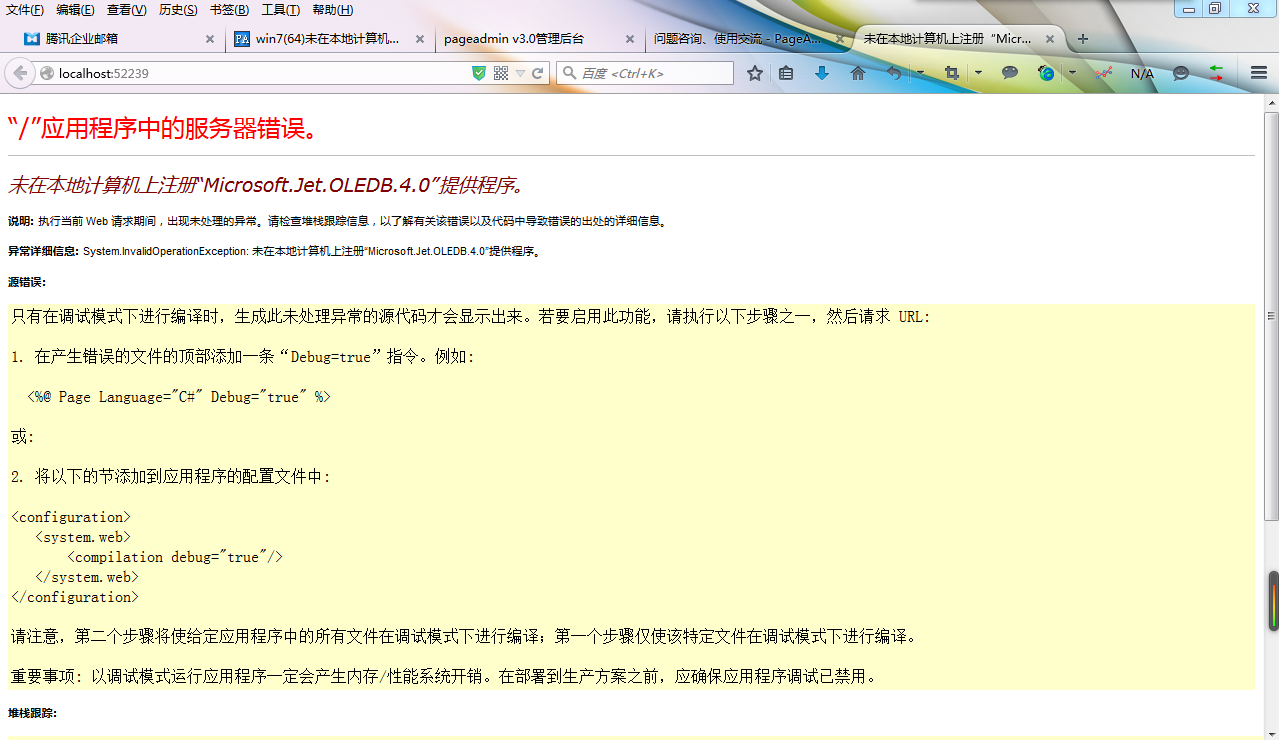The width and height of the screenshot is (1279, 740).
Task: Open the 文件(F) menu
Action: click(x=25, y=10)
